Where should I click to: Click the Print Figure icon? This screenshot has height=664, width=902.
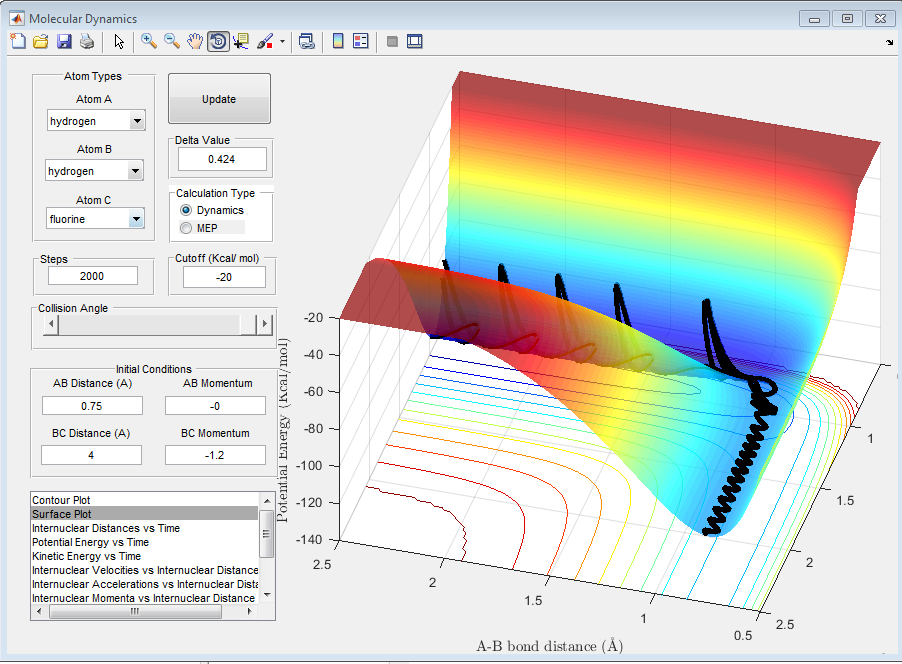(x=87, y=41)
